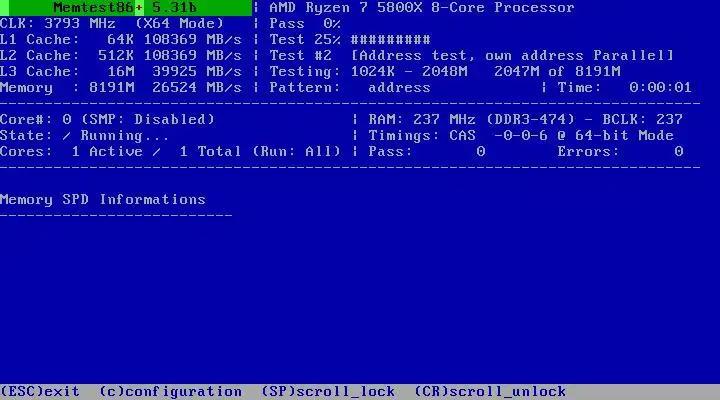Click the L3 Cache 16M line

121,72
